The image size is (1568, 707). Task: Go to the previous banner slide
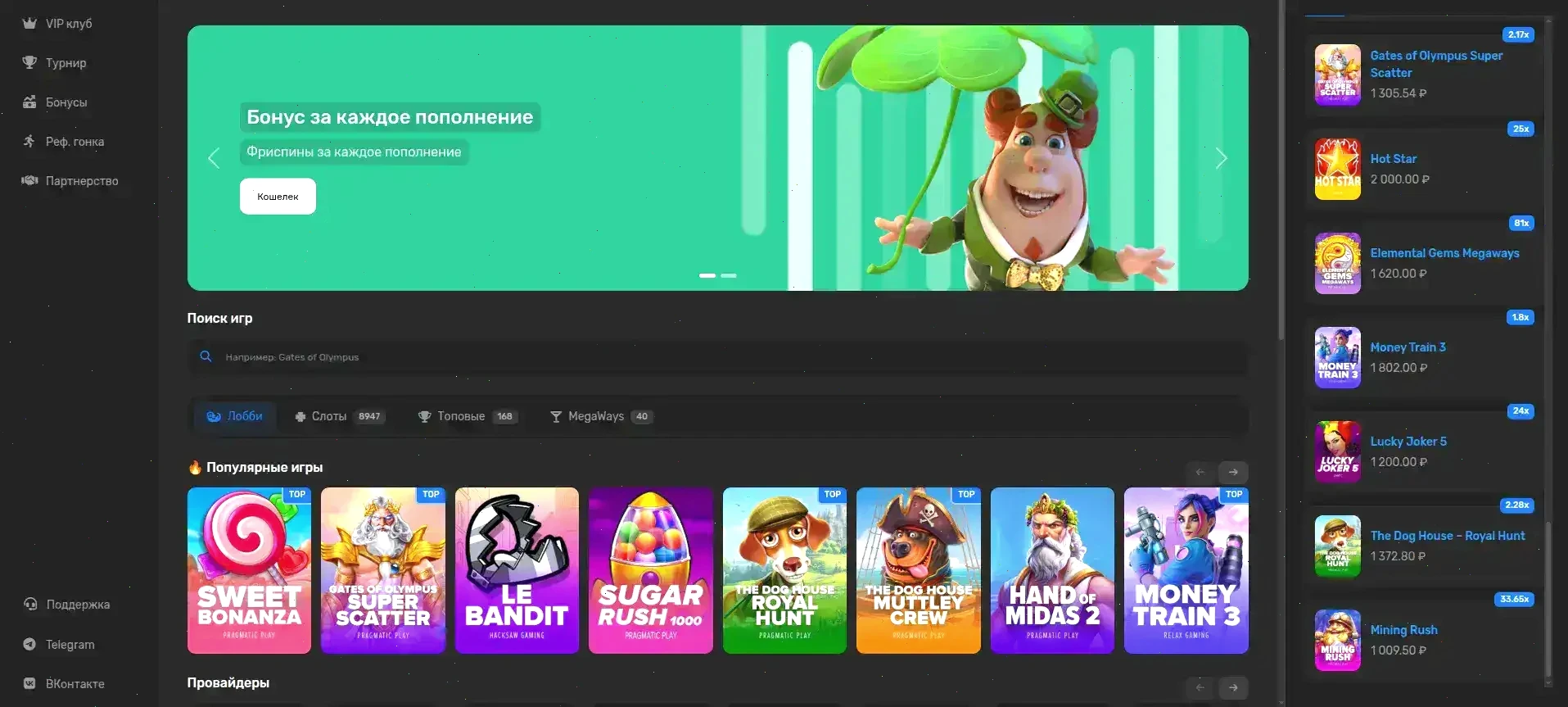tap(214, 158)
